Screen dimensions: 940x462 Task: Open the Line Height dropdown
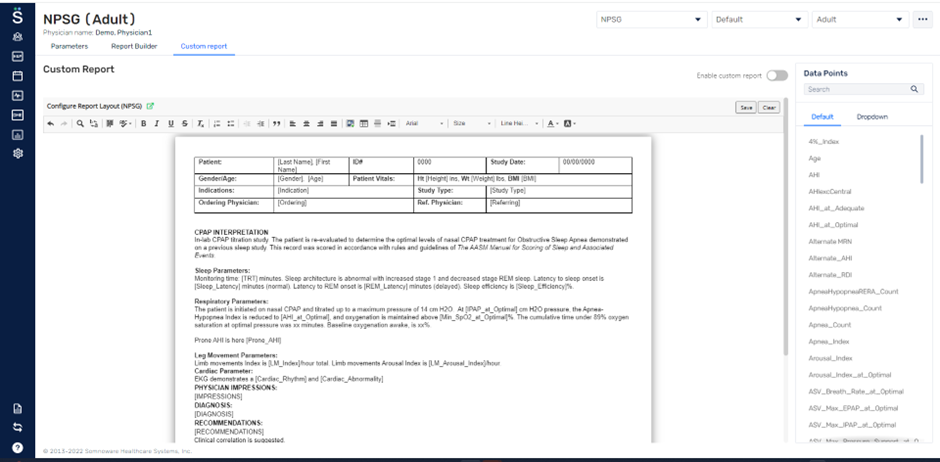520,123
